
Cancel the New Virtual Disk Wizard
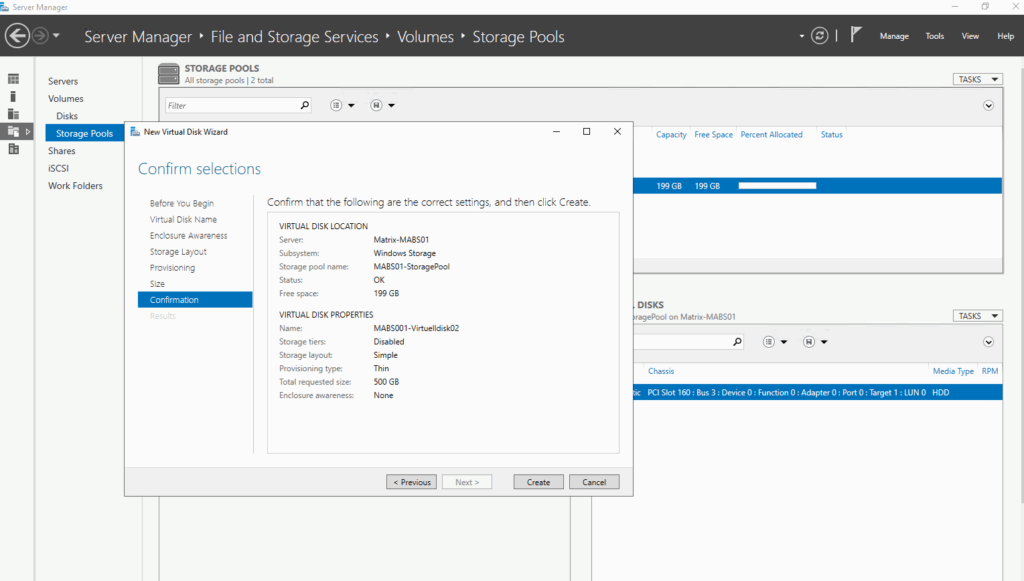tap(594, 482)
